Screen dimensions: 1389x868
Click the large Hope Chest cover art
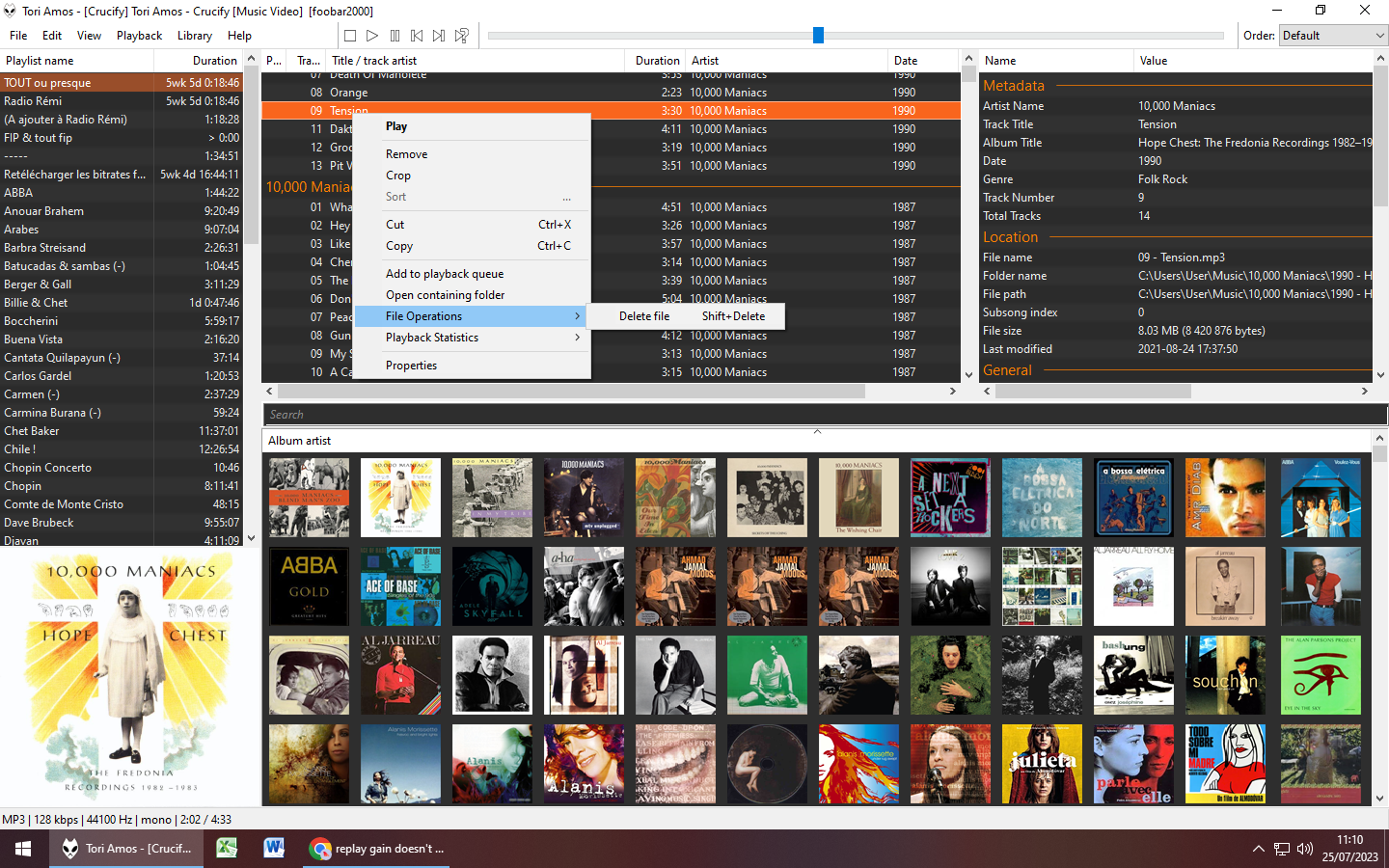tap(130, 677)
